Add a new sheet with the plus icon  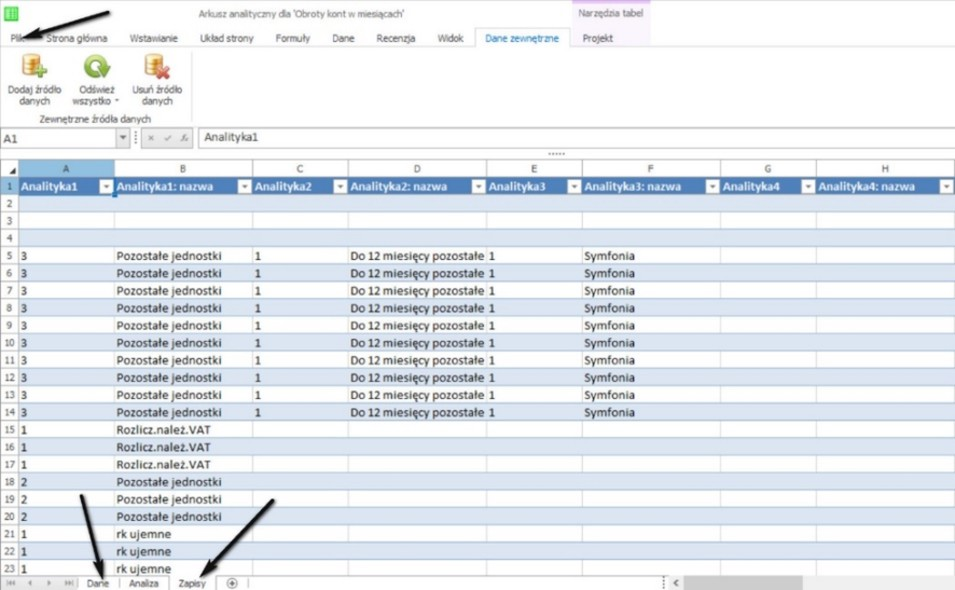[231, 583]
